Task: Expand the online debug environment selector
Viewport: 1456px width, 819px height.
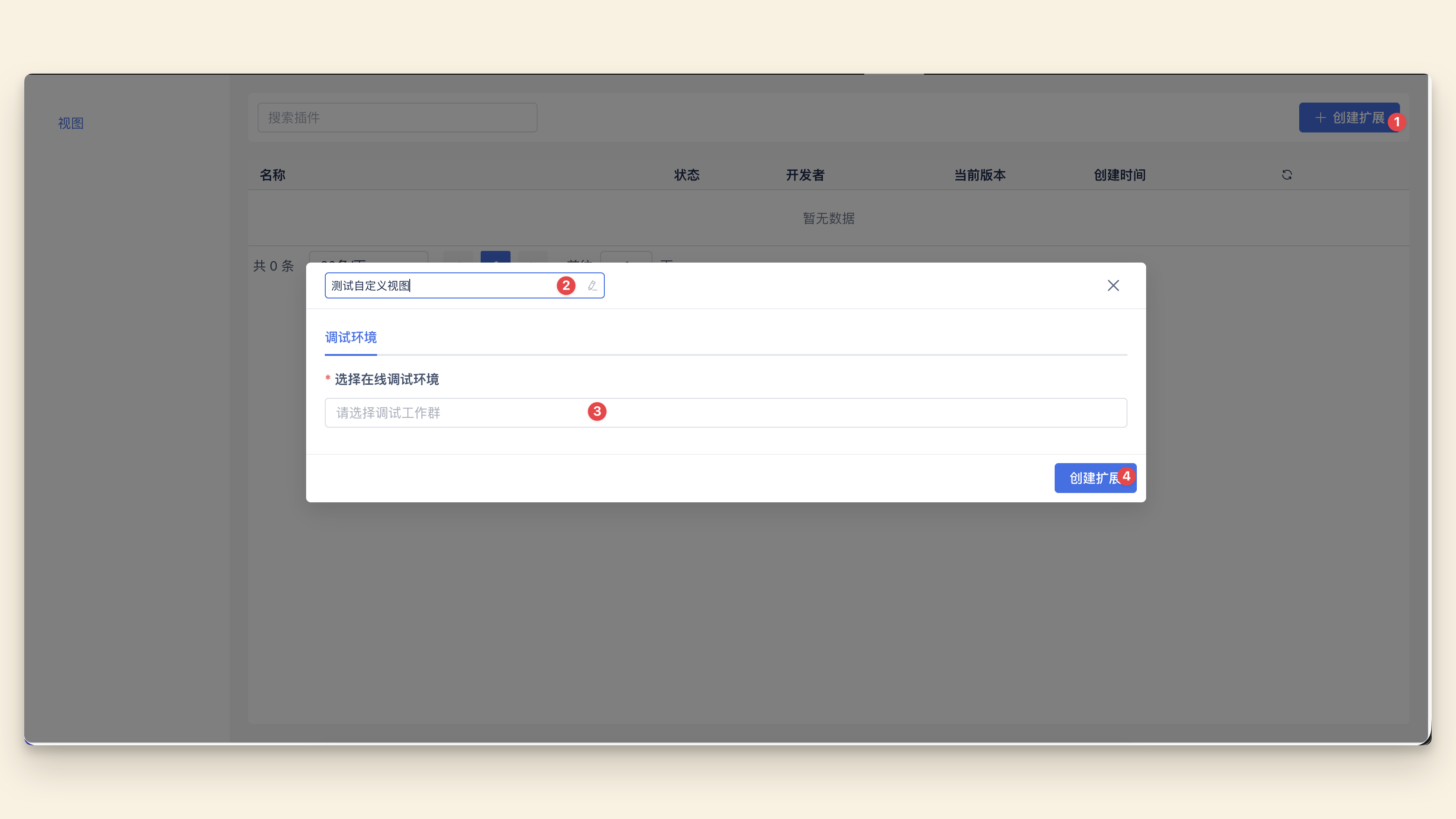Action: click(x=725, y=413)
